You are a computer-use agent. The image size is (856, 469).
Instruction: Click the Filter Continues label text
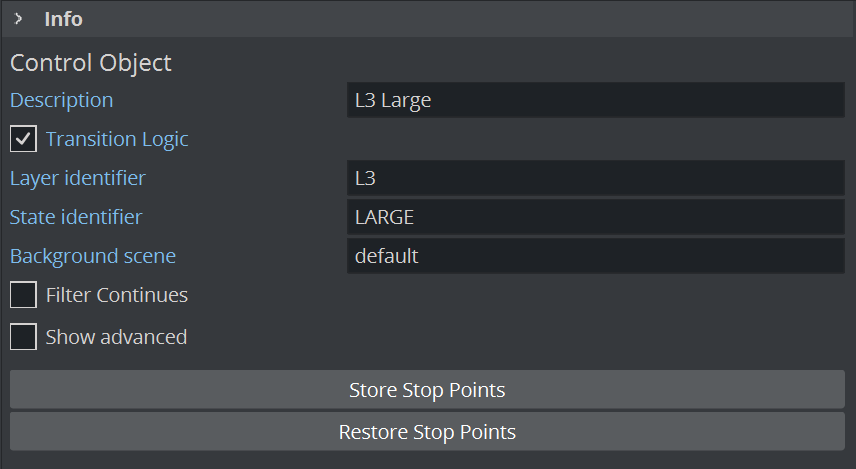[117, 295]
